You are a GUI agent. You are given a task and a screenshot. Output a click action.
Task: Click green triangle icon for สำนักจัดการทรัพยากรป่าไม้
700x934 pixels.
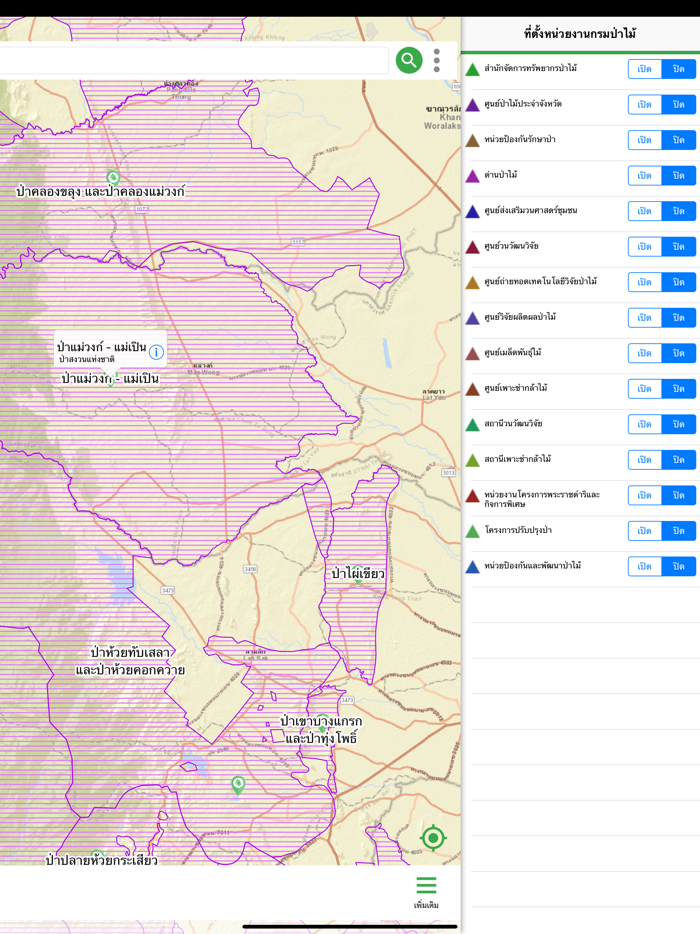click(x=473, y=70)
